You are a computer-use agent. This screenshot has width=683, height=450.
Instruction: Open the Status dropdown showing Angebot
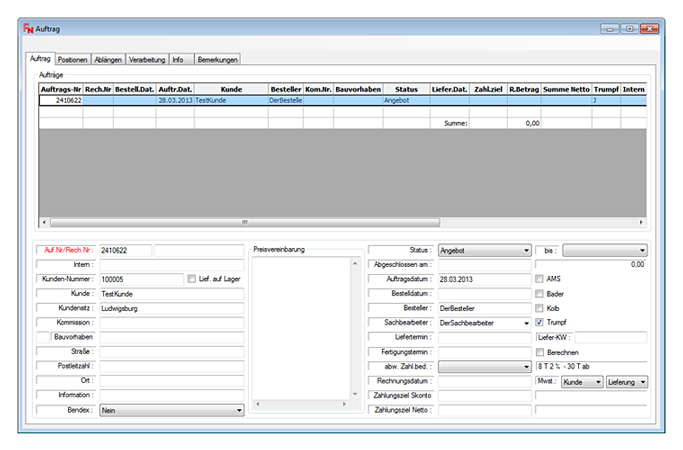[x=484, y=250]
